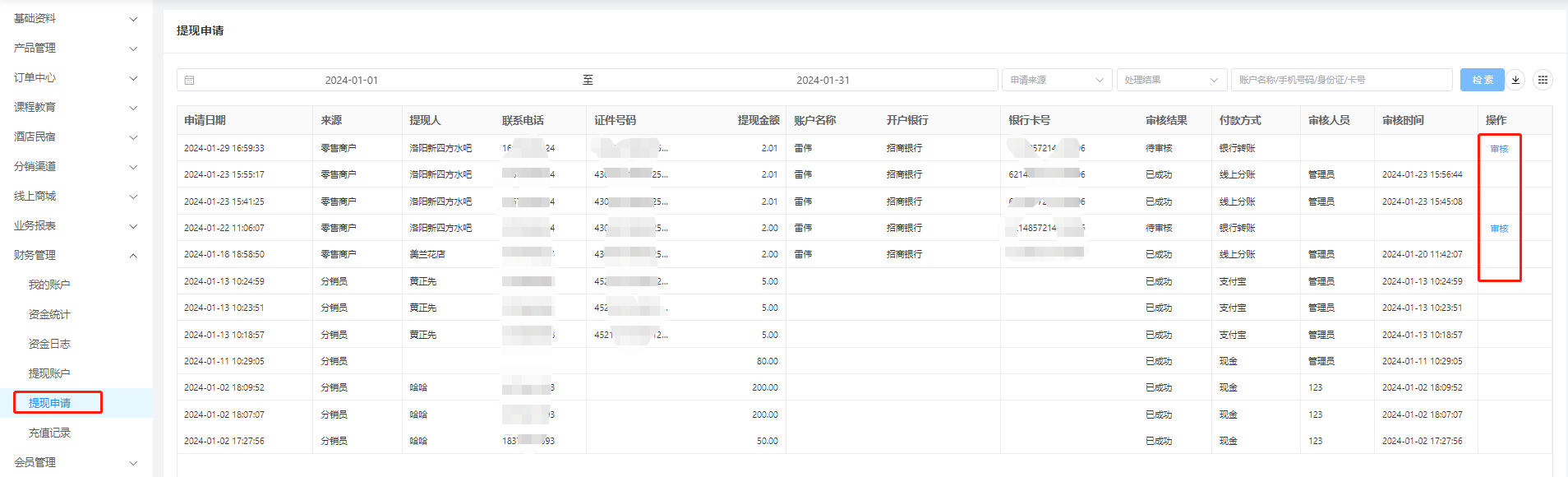Viewport: 1568px width, 477px height.
Task: Select start date 2024-01-01 field
Action: tap(352, 80)
